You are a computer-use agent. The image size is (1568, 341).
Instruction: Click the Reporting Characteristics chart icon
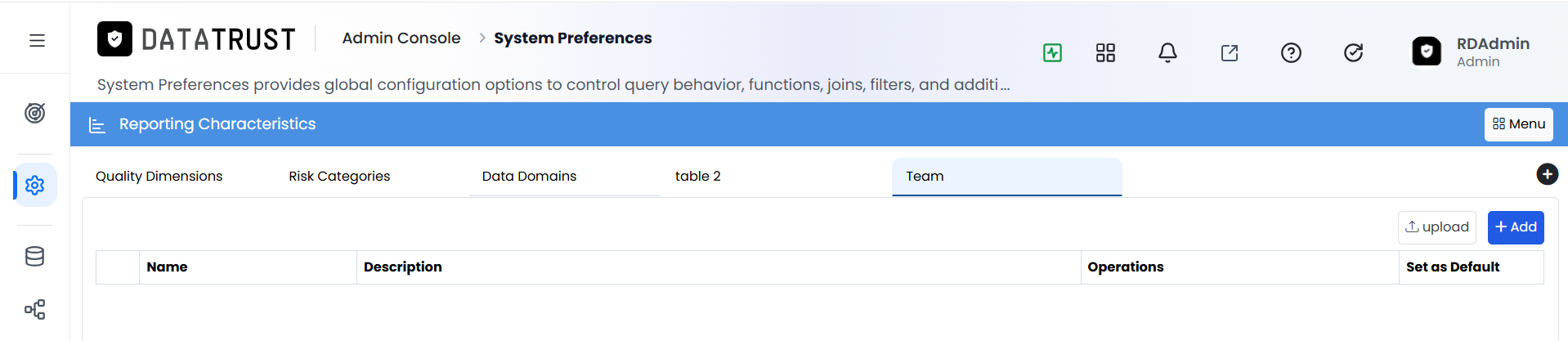[x=97, y=125]
